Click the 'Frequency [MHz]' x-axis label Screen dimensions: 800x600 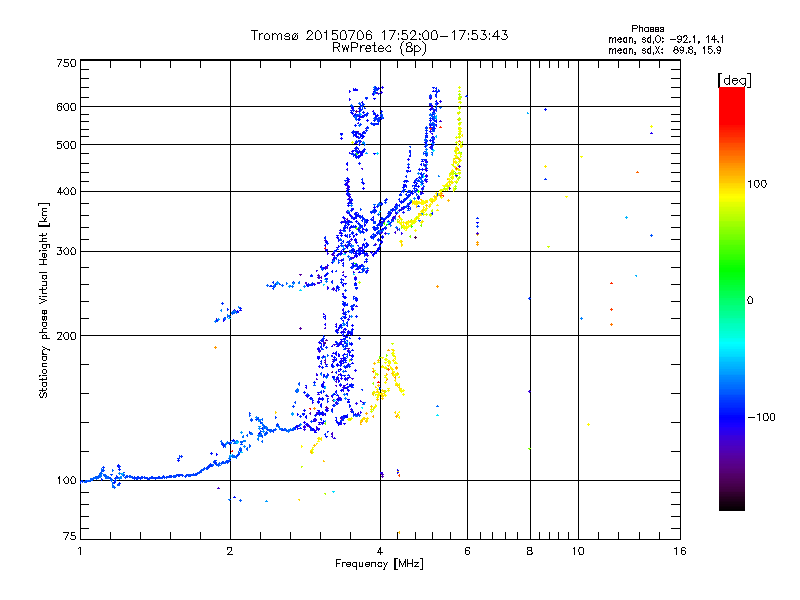(x=379, y=564)
